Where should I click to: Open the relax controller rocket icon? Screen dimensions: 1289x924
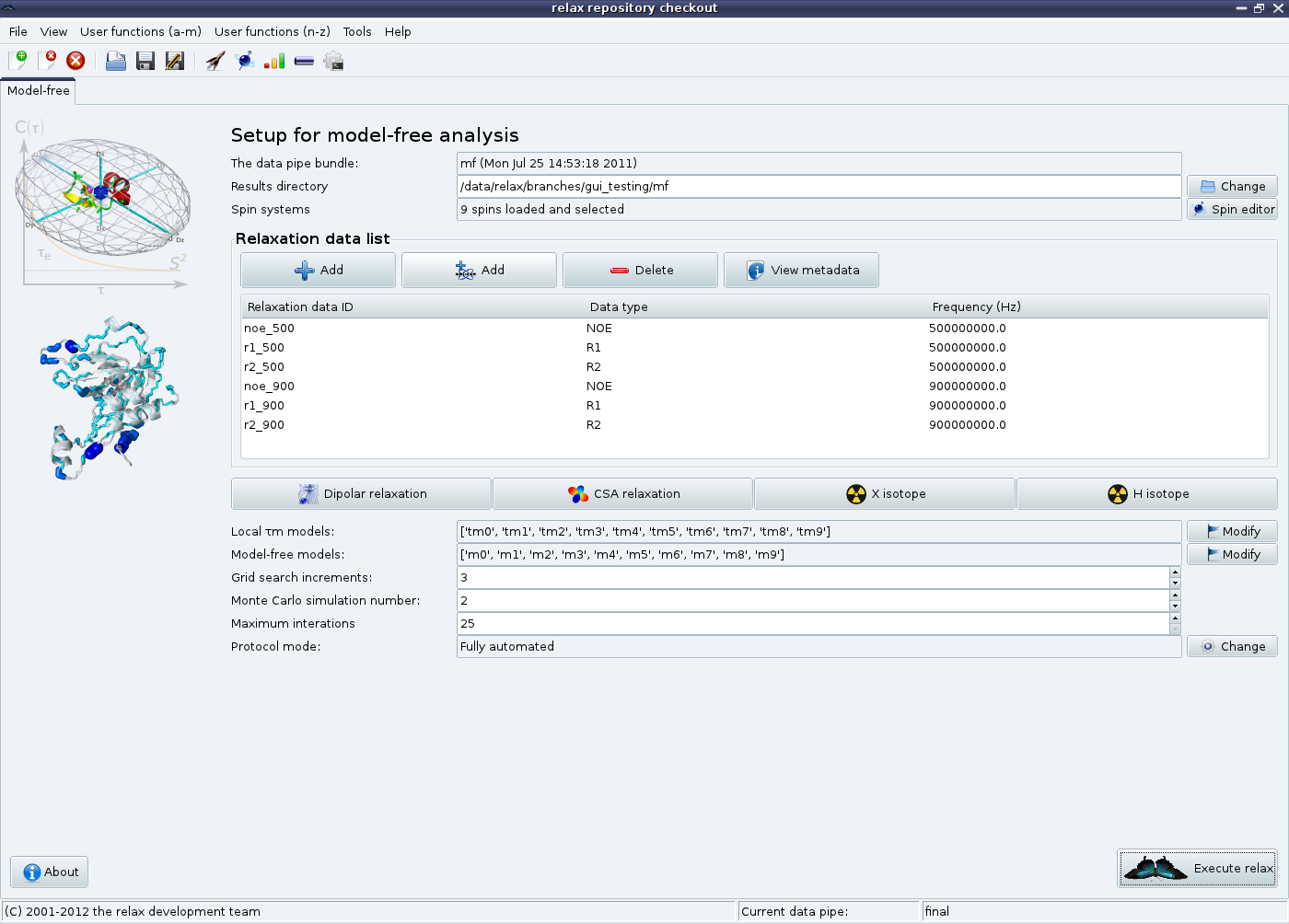215,61
